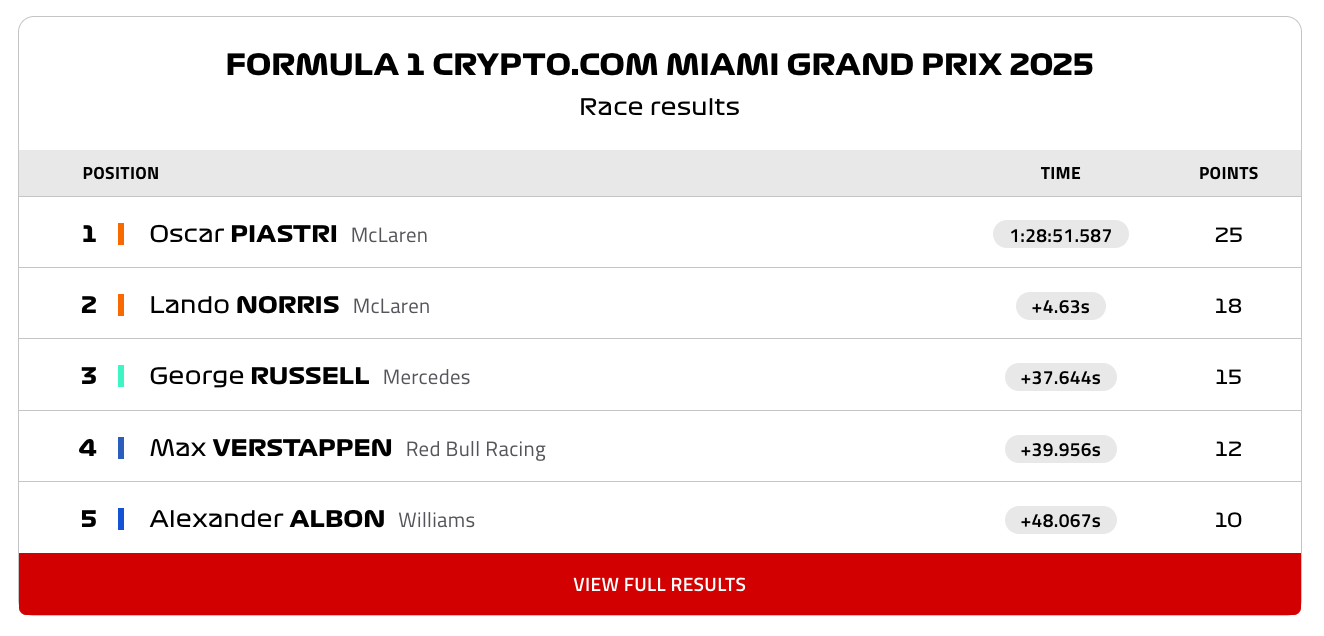This screenshot has width=1324, height=636.
Task: Click the orange team bar next to Norris
Action: tap(121, 305)
